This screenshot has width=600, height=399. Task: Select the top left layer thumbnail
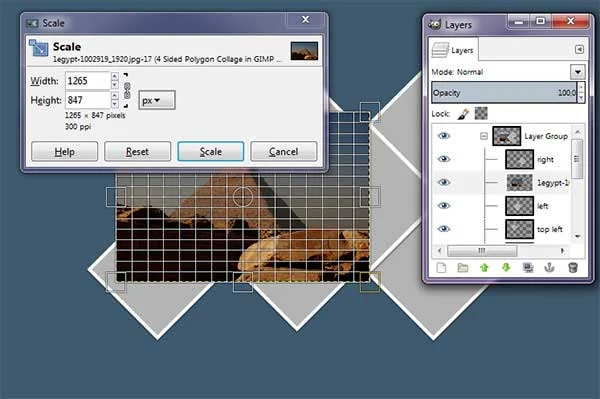coord(519,229)
